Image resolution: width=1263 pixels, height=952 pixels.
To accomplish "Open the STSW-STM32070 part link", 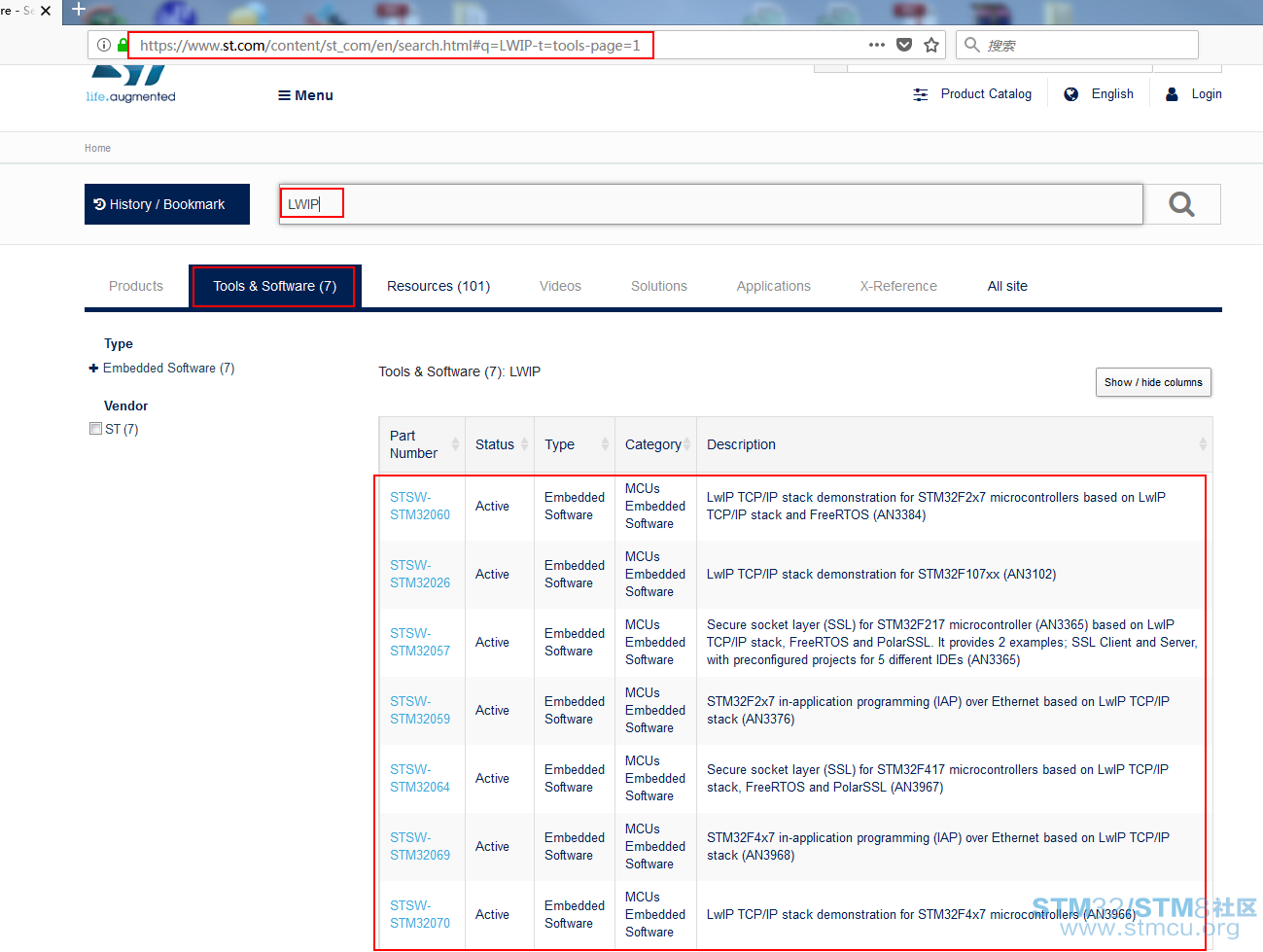I will coord(420,914).
